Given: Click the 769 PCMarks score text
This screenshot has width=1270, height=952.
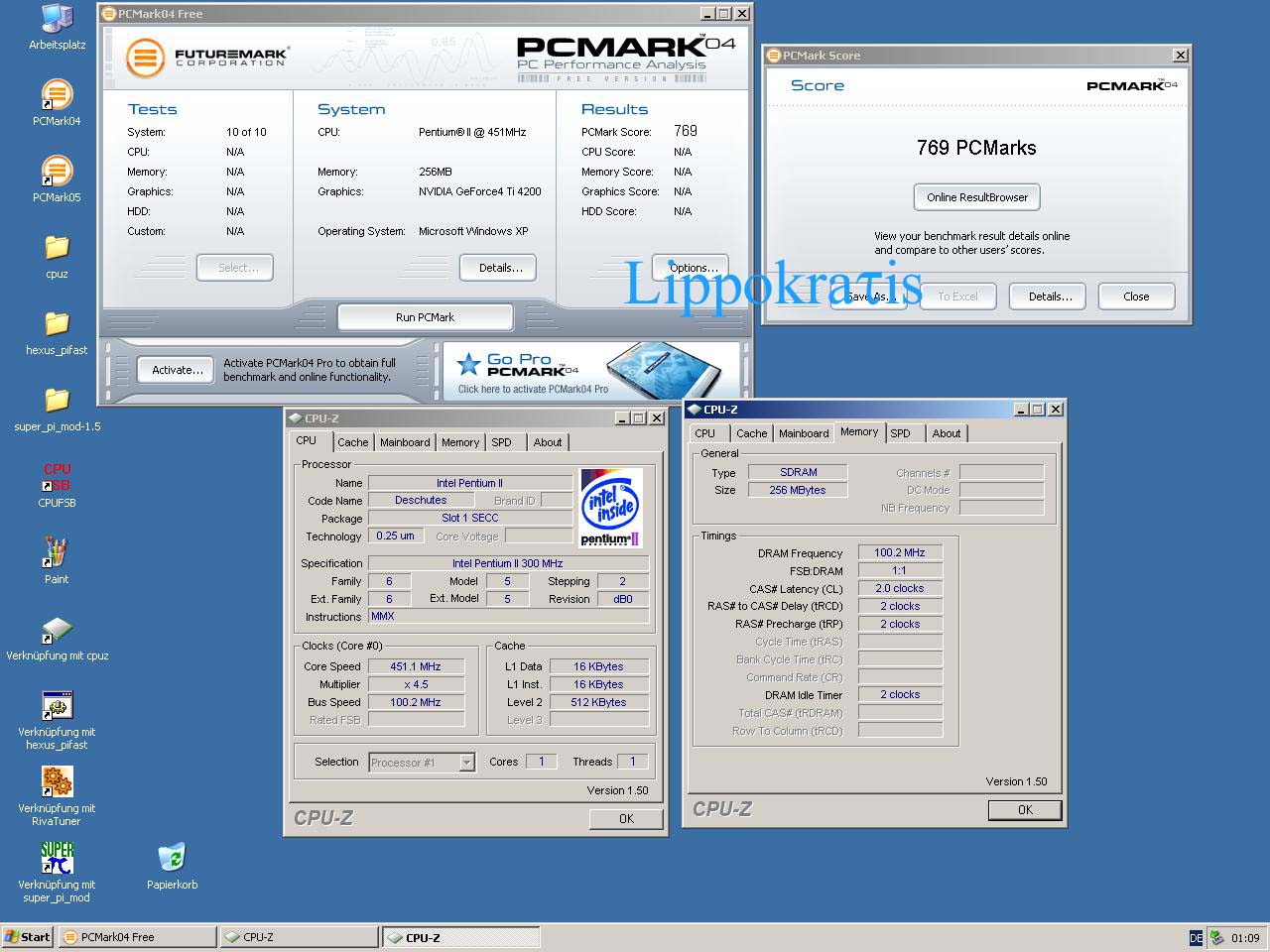Looking at the screenshot, I should click(x=976, y=148).
